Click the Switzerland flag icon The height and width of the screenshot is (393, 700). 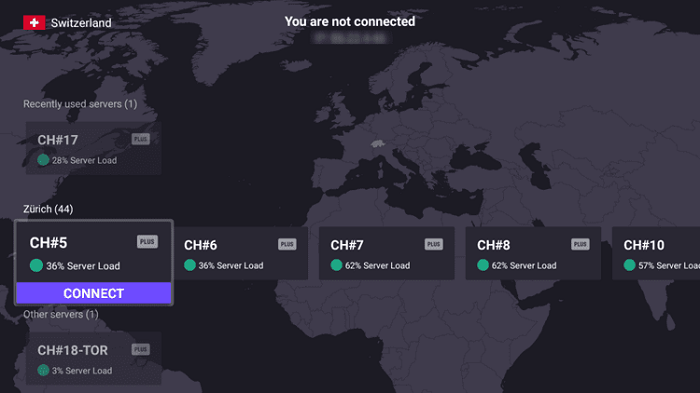[34, 22]
